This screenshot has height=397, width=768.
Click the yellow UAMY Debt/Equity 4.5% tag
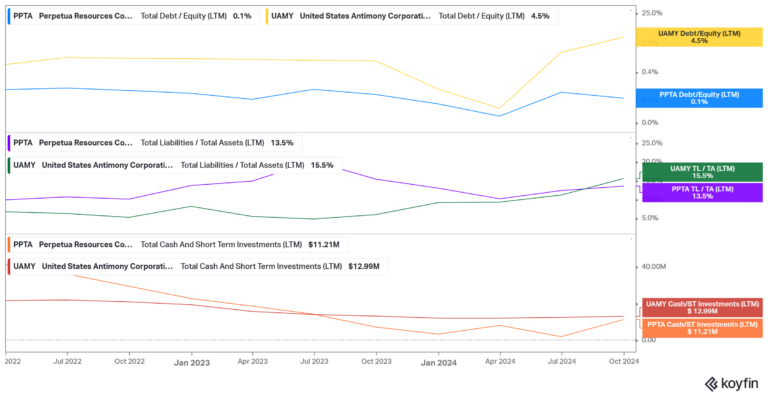(699, 37)
